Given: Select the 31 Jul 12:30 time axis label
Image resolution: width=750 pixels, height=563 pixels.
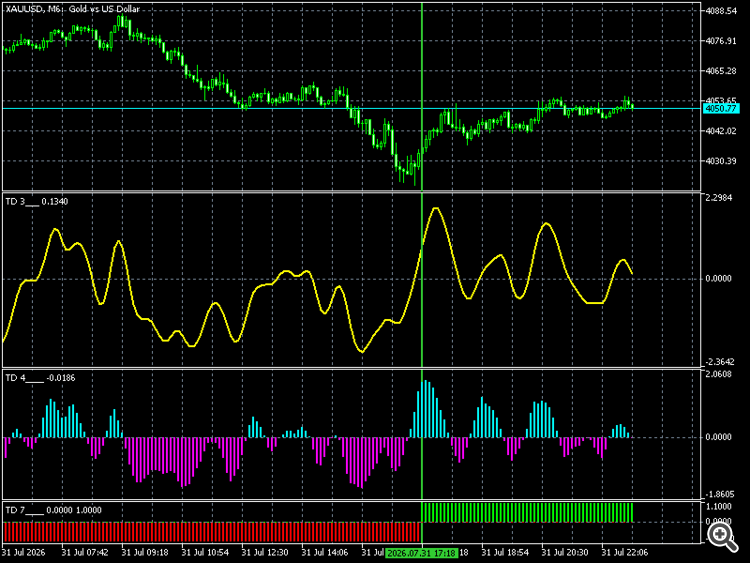Looking at the screenshot, I should point(265,552).
